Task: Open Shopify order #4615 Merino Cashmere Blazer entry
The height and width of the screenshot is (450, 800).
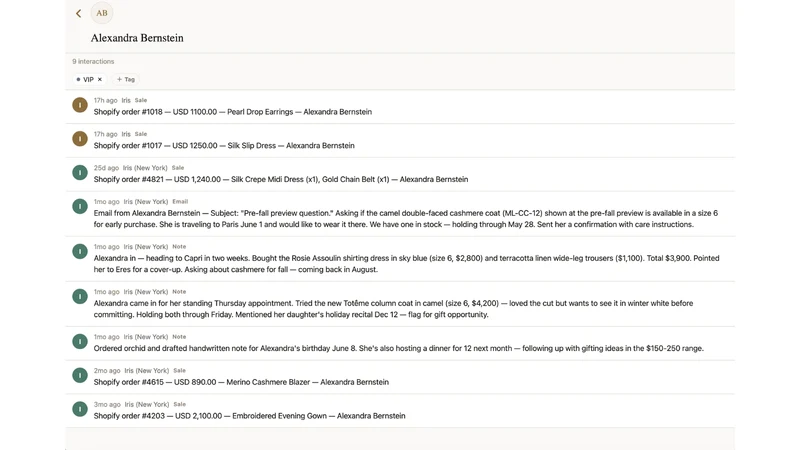Action: coord(400,377)
